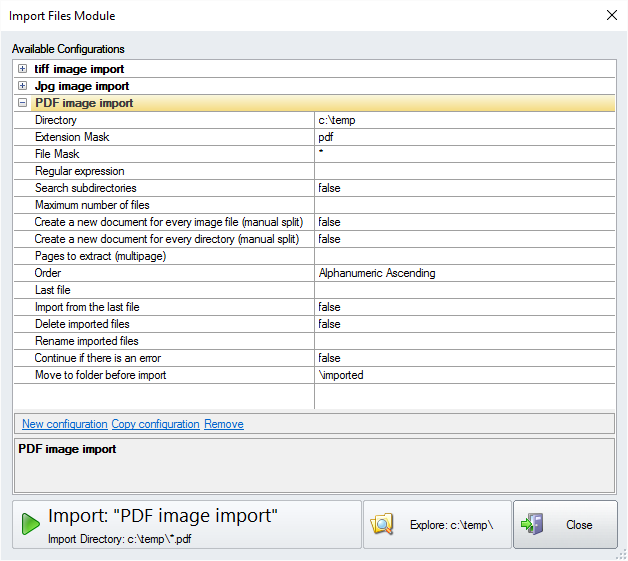Image resolution: width=628 pixels, height=561 pixels.
Task: Expand the Jpg image import configuration
Action: coord(22,86)
